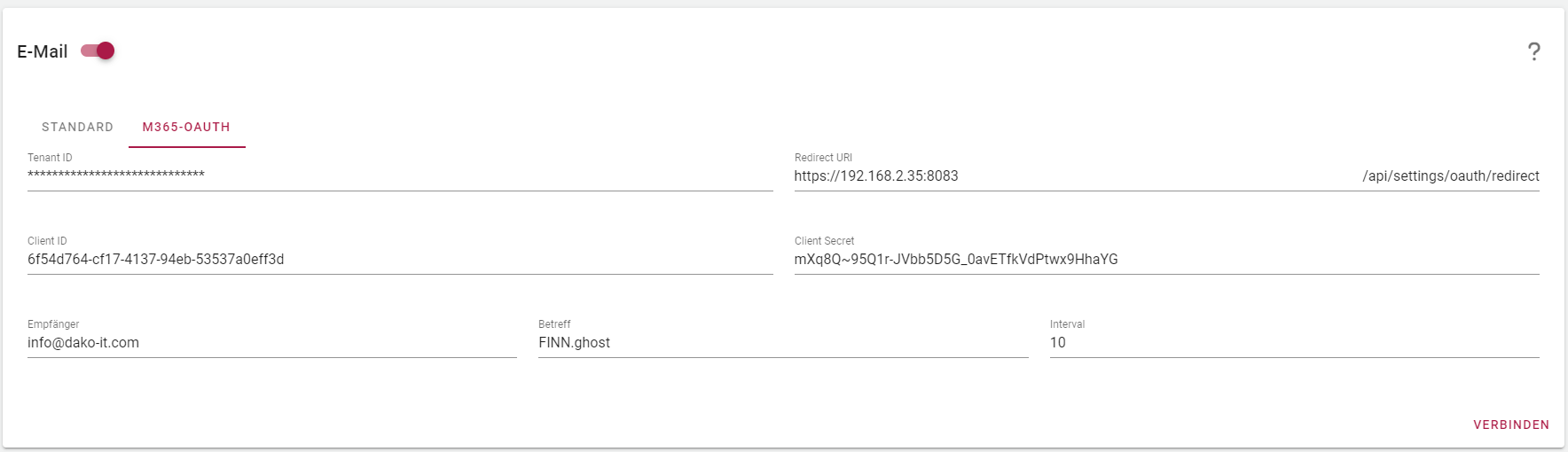1568x452 pixels.
Task: Focus the Interval field showing 10
Action: (1295, 342)
